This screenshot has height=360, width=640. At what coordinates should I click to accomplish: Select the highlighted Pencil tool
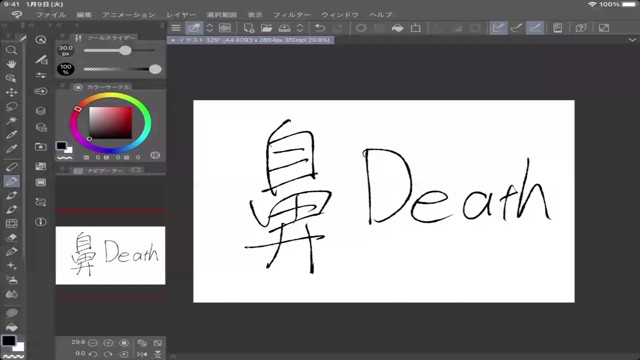(11, 181)
